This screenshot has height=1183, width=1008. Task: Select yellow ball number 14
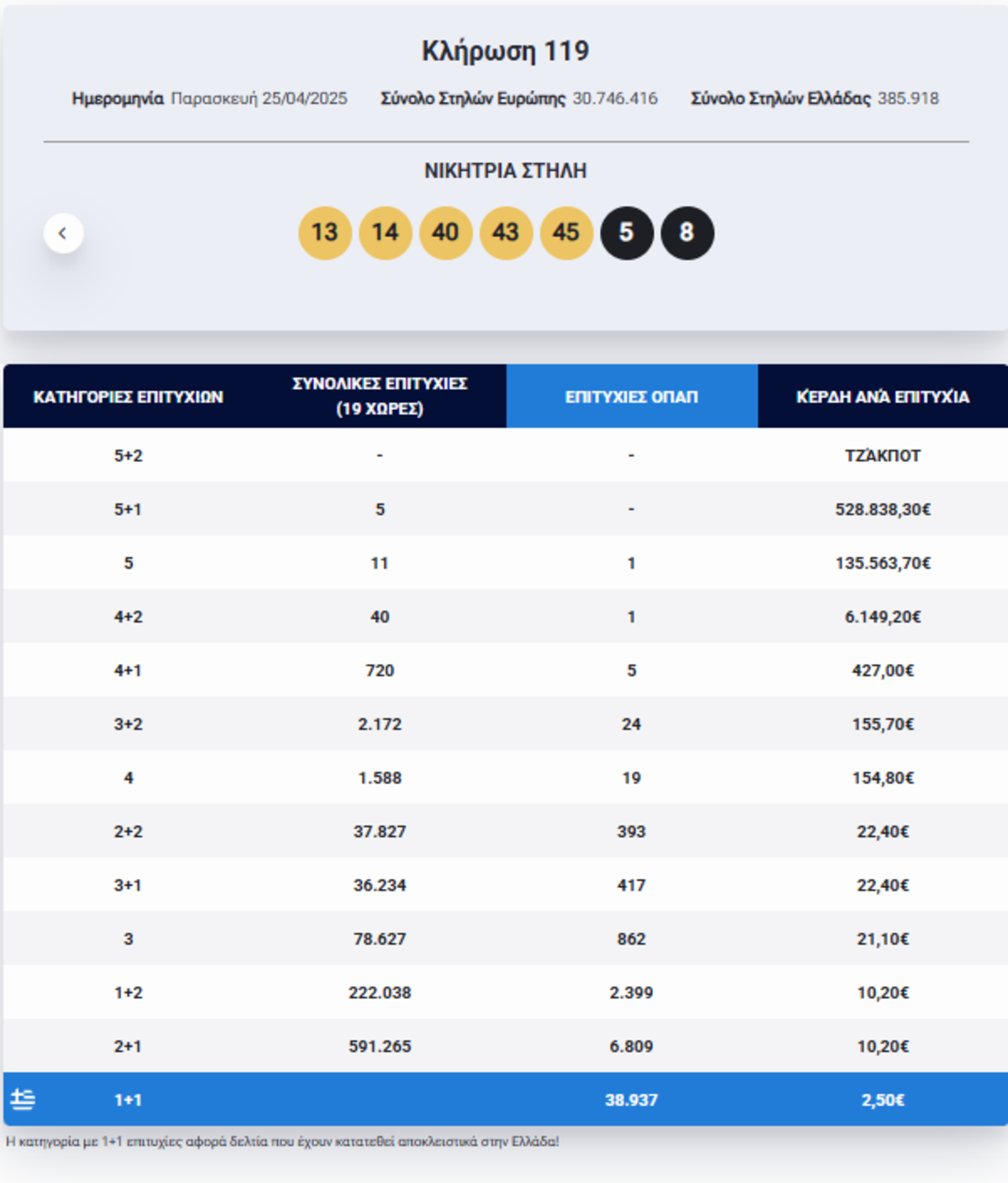386,233
